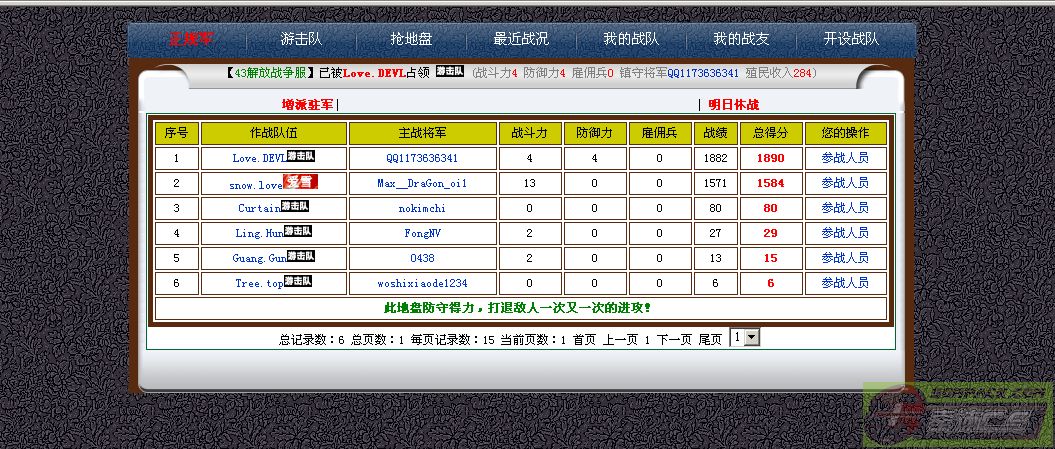Open the page number dropdown

click(x=745, y=338)
